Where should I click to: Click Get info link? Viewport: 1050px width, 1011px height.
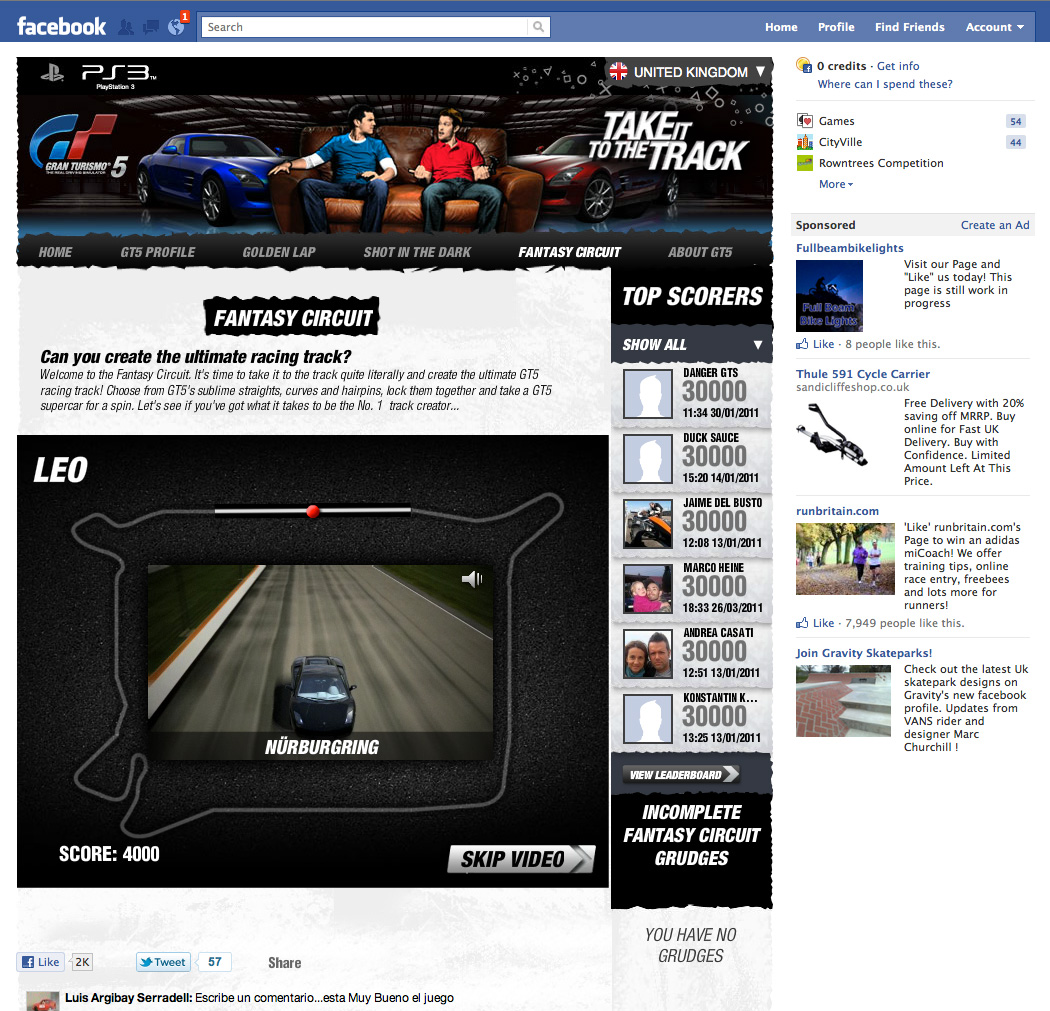(898, 66)
